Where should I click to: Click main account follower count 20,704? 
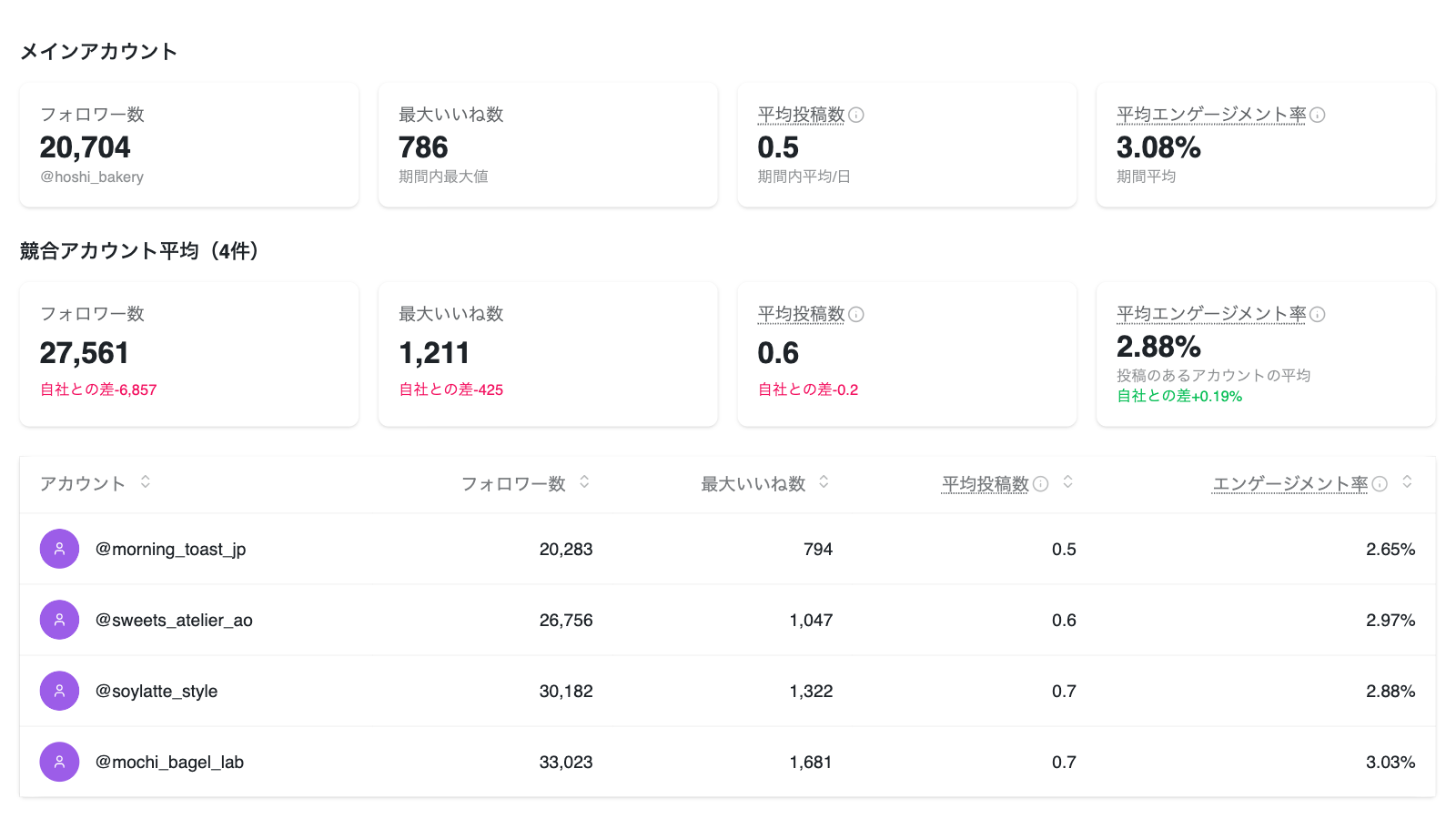tap(86, 147)
